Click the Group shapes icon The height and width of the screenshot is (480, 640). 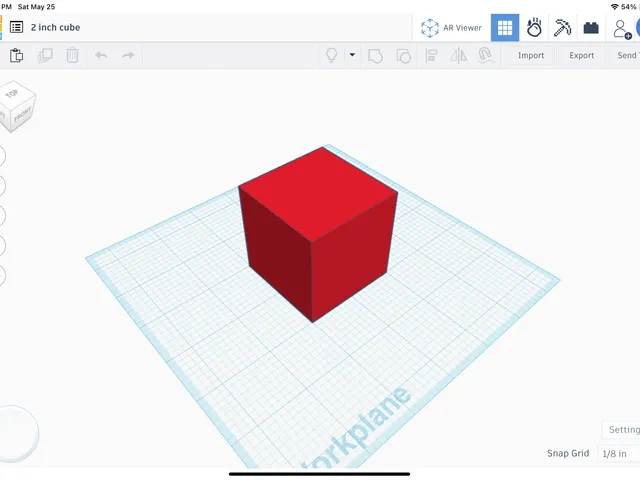click(x=375, y=56)
